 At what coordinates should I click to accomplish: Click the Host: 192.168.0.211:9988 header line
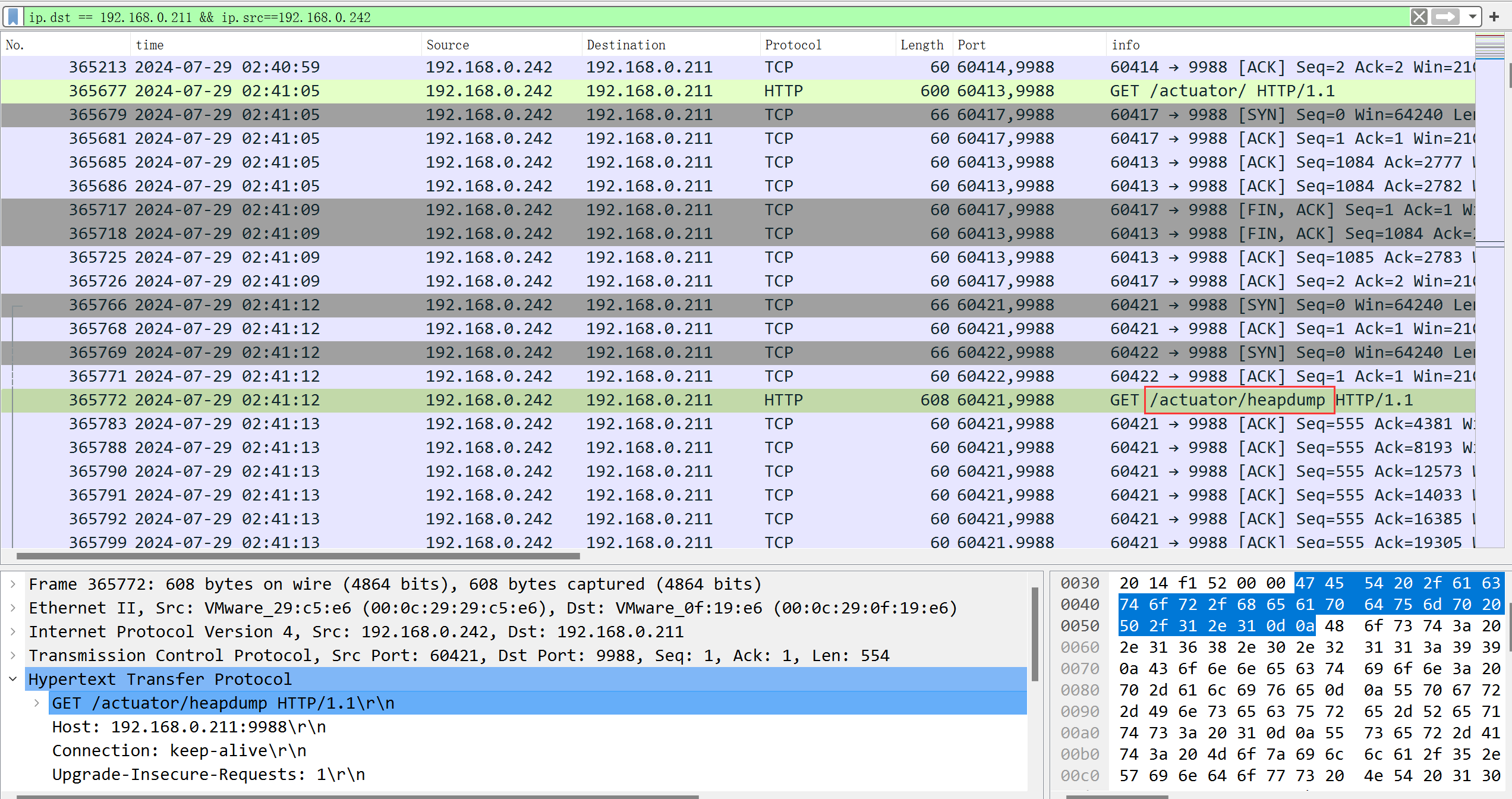pyautogui.click(x=189, y=727)
